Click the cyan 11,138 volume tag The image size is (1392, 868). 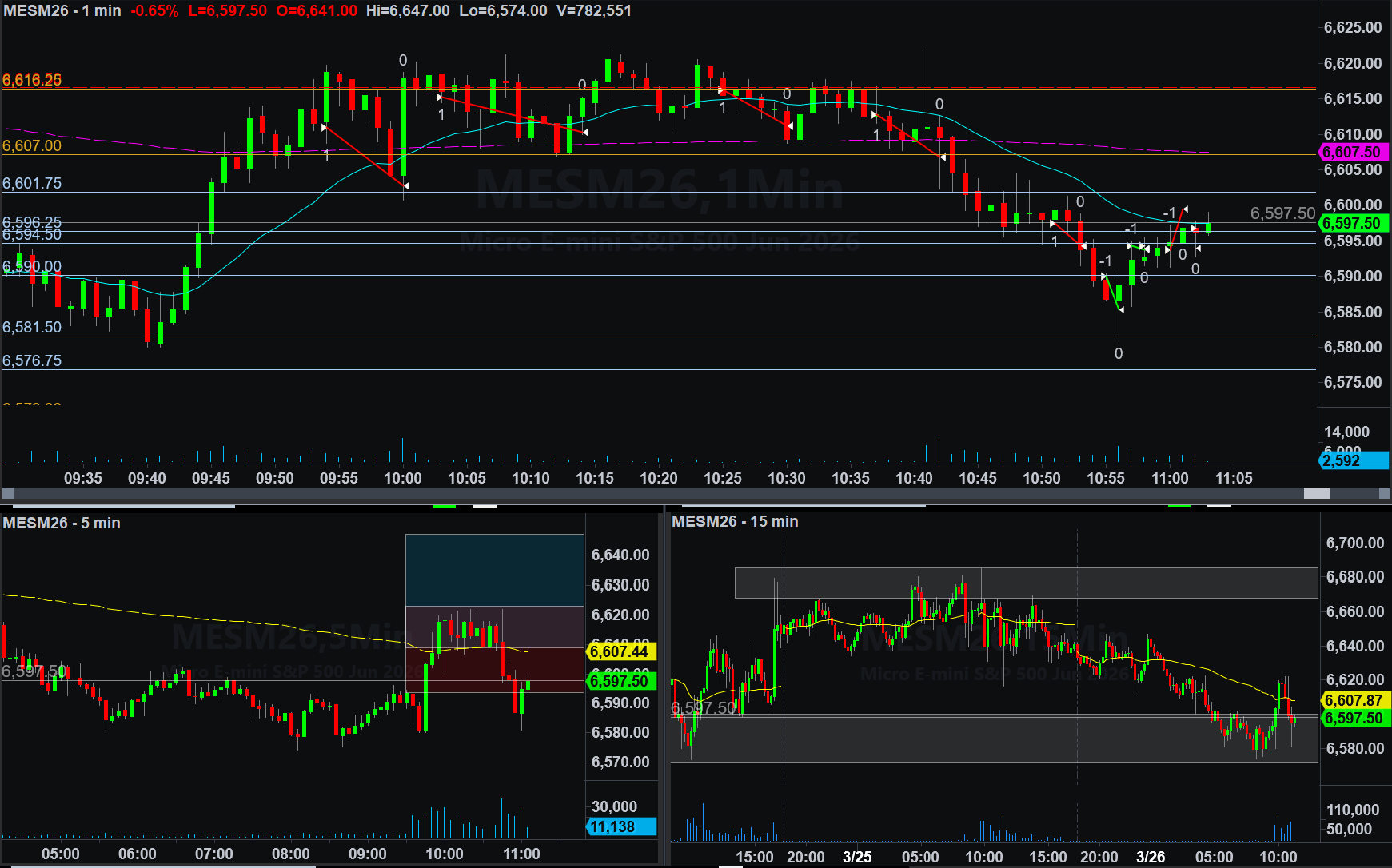point(620,827)
